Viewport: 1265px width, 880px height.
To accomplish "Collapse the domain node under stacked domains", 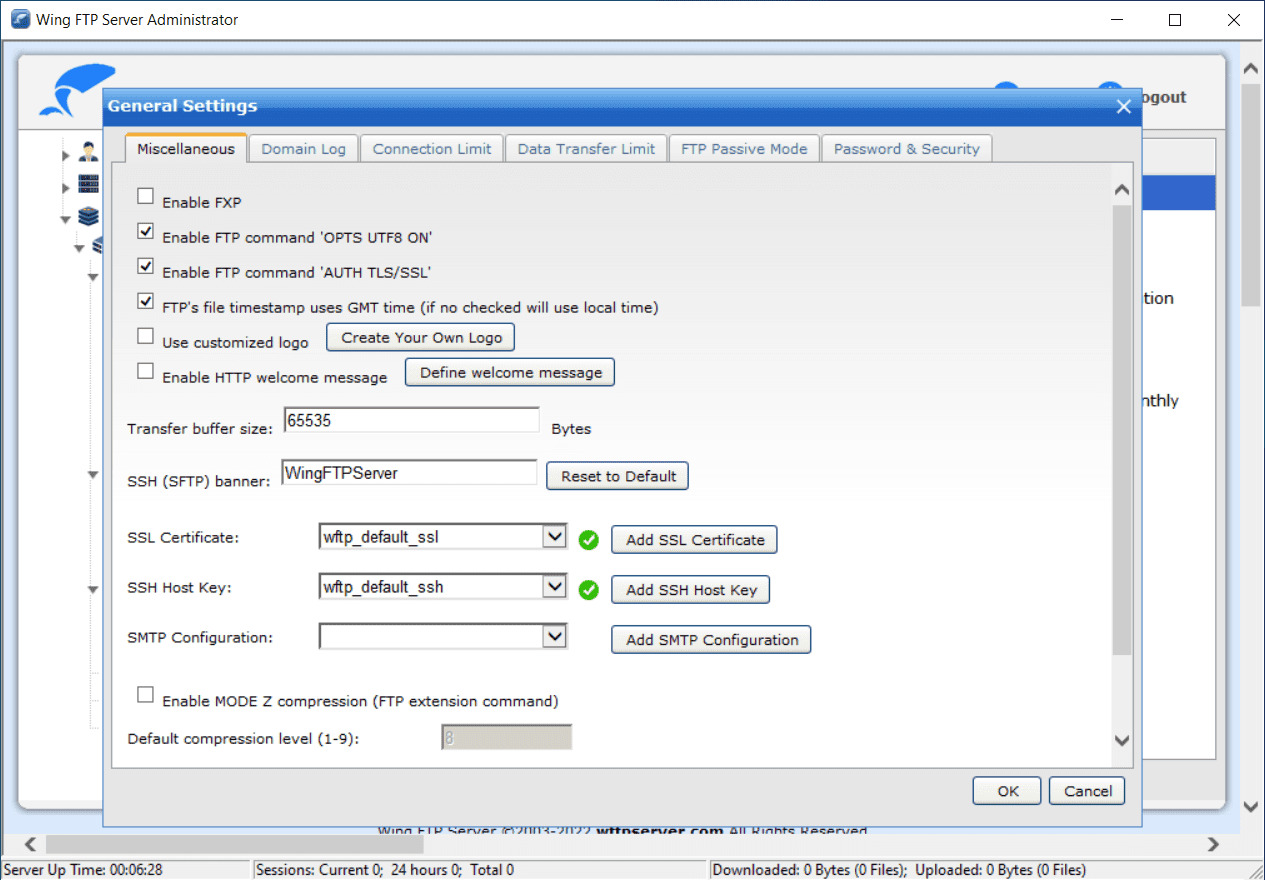I will point(79,248).
